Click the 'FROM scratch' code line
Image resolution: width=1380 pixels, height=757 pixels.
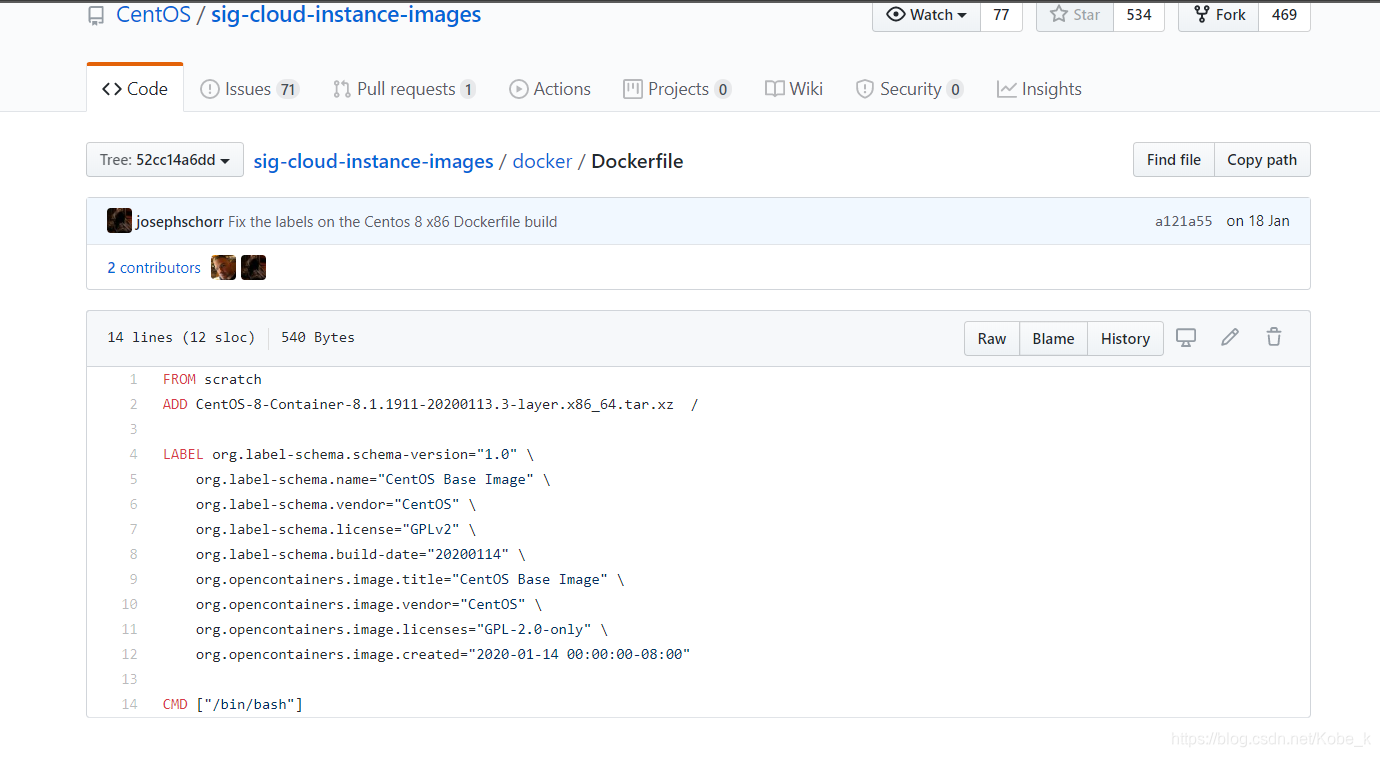[x=212, y=380]
